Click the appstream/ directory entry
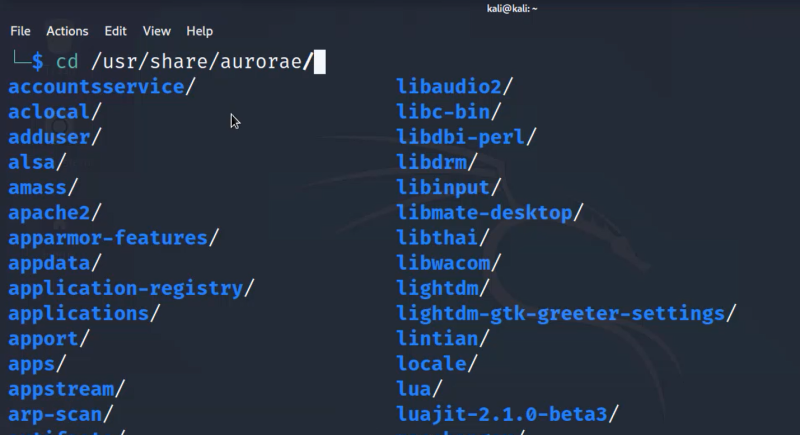 (x=66, y=390)
